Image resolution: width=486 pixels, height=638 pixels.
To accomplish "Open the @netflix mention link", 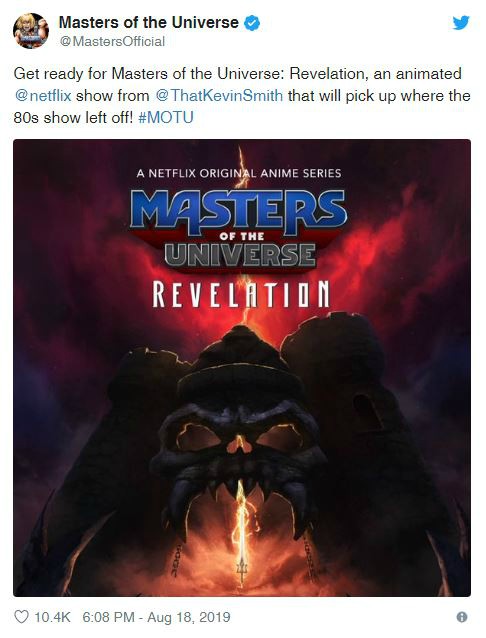I will (x=43, y=96).
